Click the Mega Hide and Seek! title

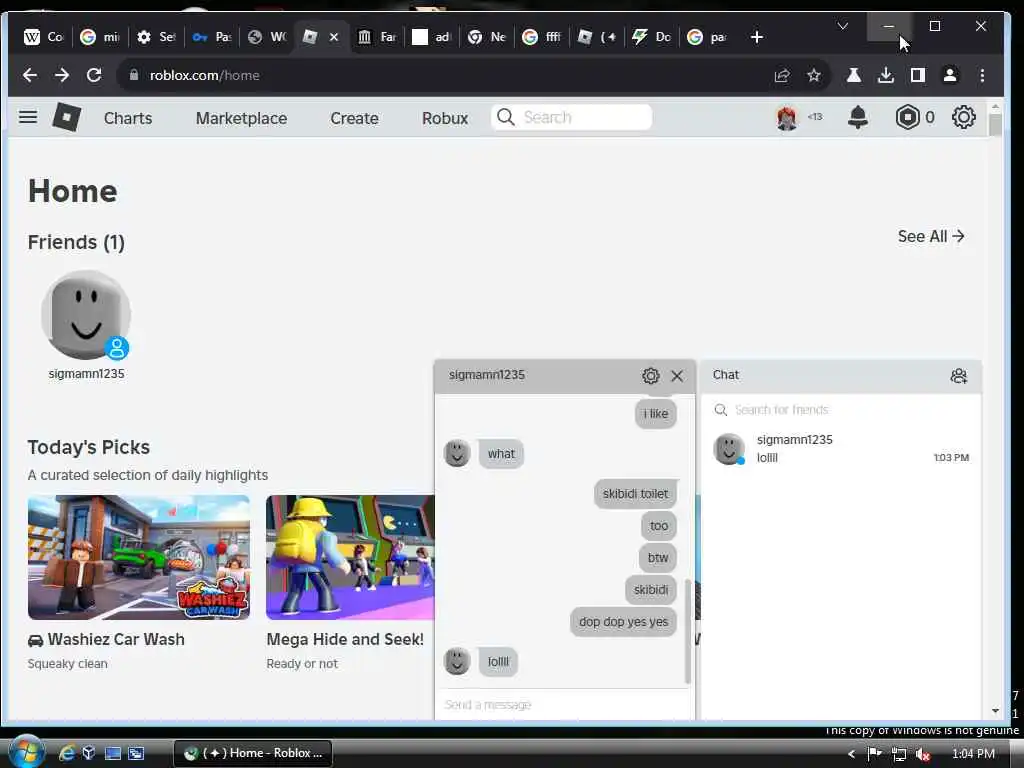click(345, 639)
